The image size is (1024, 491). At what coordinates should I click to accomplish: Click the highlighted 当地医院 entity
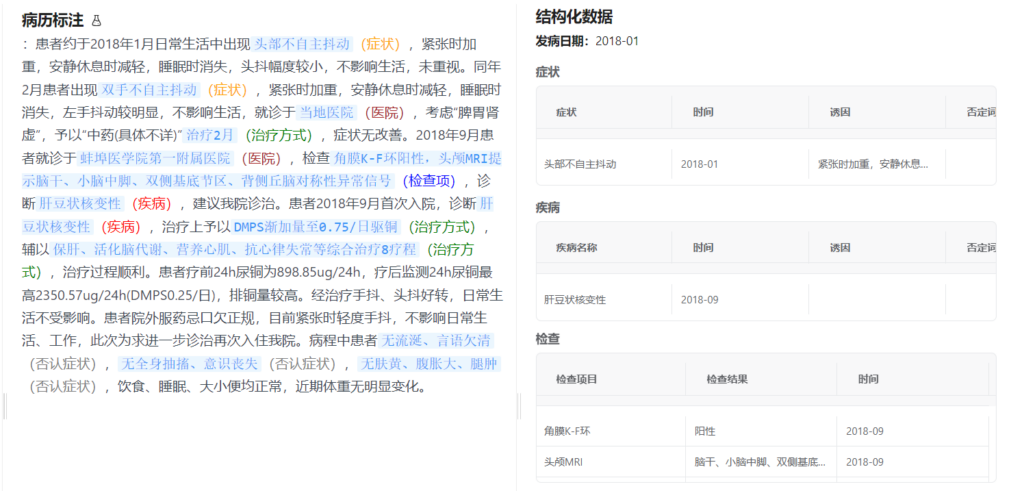(327, 113)
